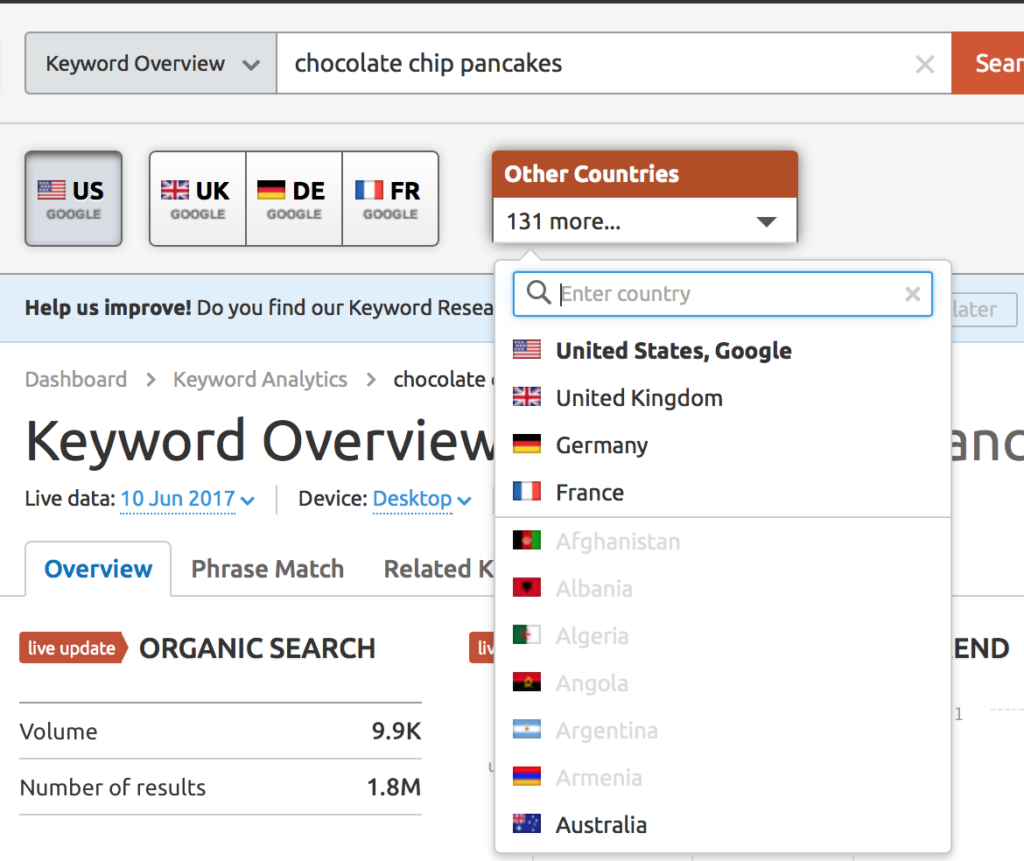Change Device from Desktop dropdown
The width and height of the screenshot is (1024, 861).
421,498
